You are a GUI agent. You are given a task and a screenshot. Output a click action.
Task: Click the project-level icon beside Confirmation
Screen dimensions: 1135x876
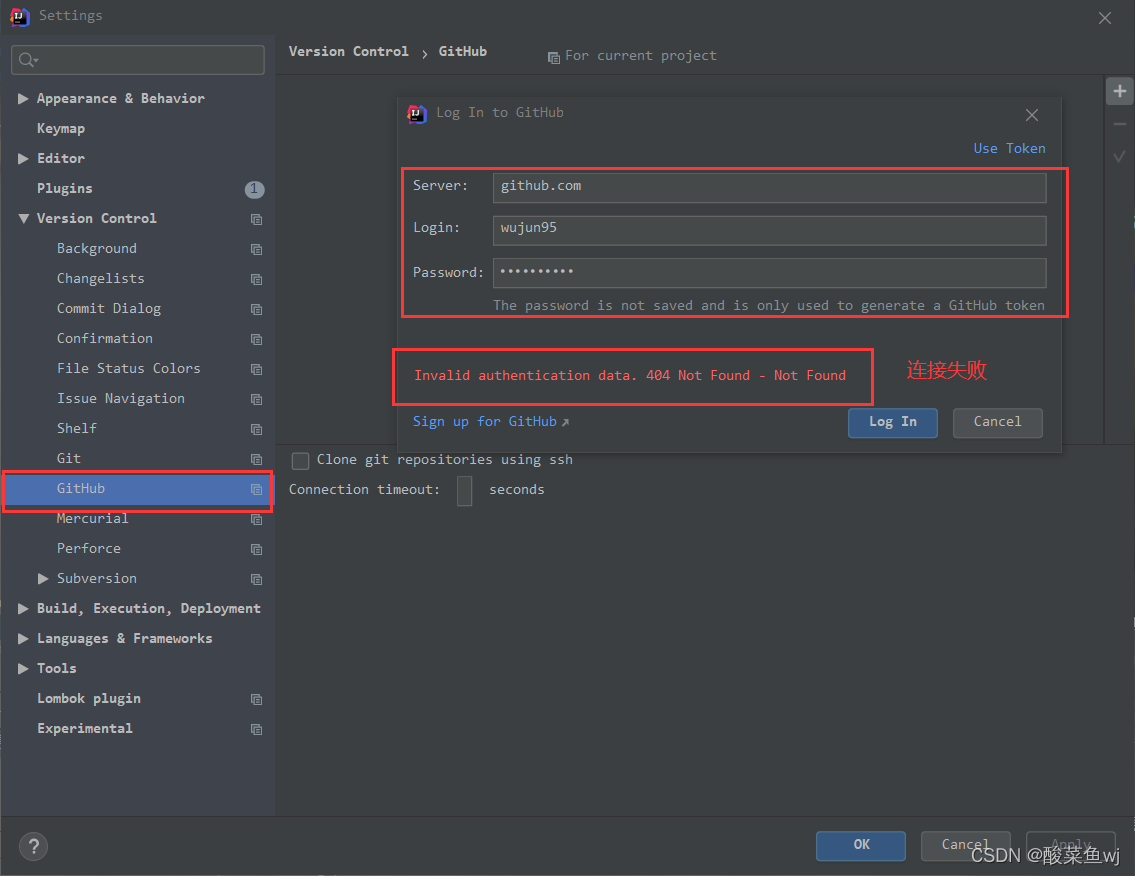click(256, 340)
